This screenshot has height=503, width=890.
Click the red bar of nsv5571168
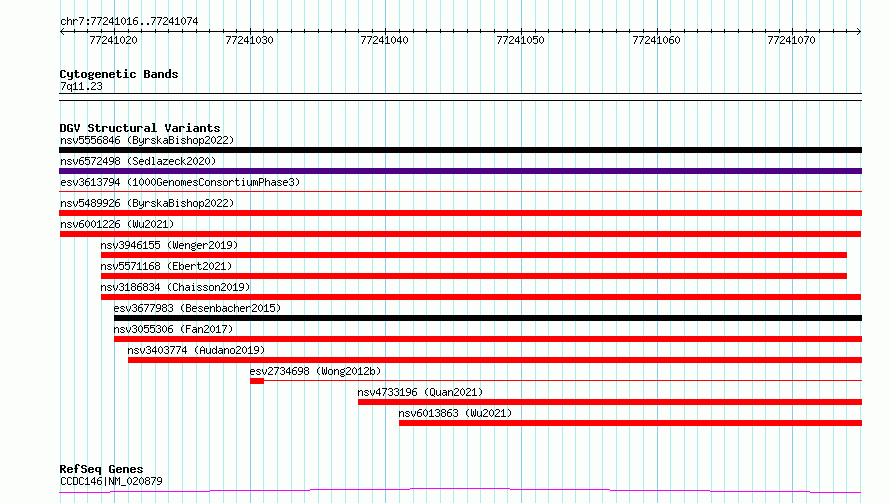pos(474,276)
